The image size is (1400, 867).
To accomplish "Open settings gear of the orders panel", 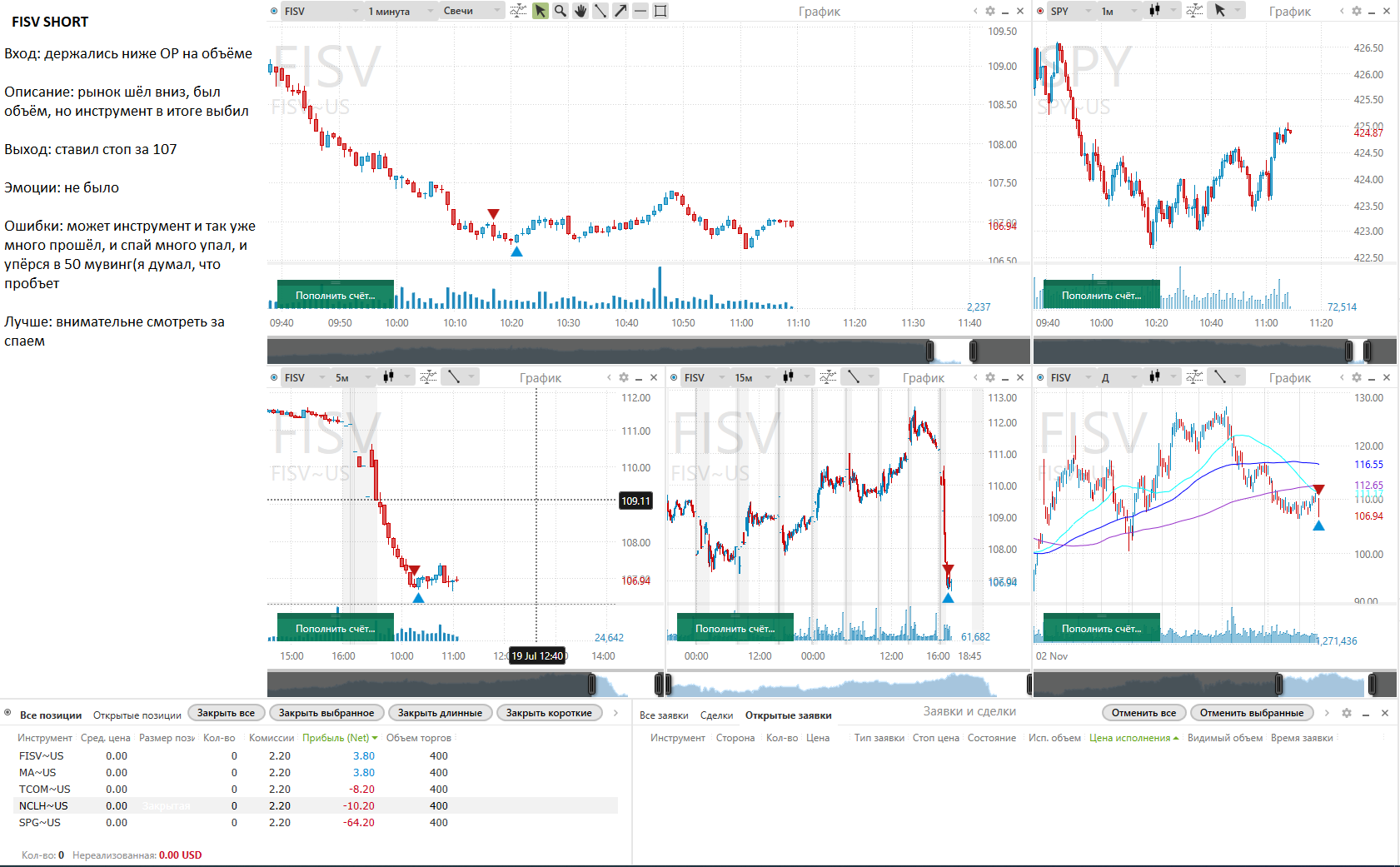I will pyautogui.click(x=1347, y=713).
